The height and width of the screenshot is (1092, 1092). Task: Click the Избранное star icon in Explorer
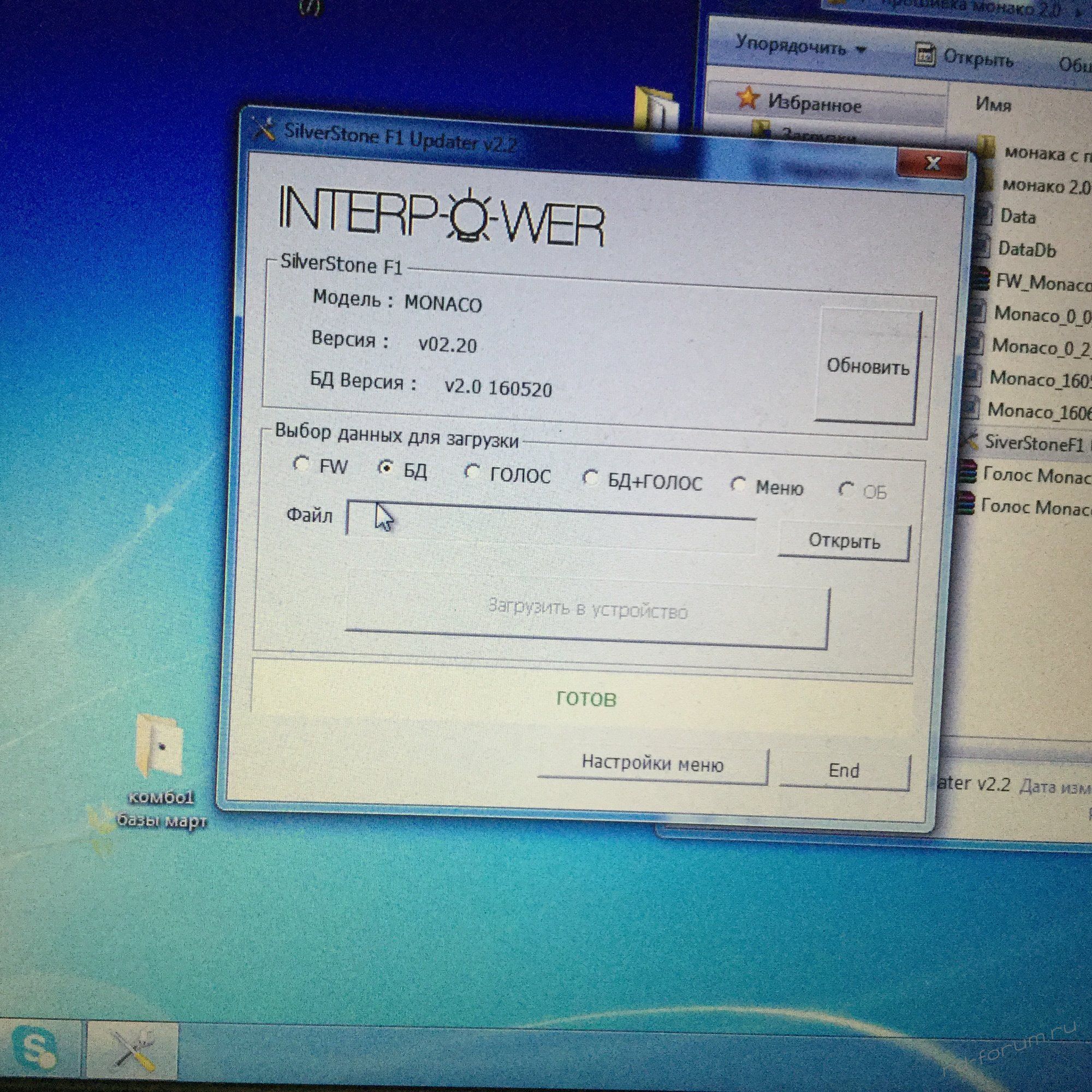[747, 98]
